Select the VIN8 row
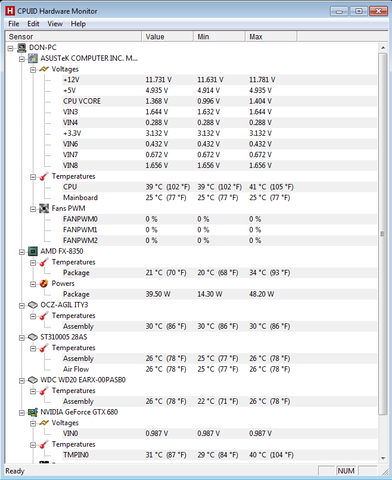The height and width of the screenshot is (480, 392). pos(219,165)
